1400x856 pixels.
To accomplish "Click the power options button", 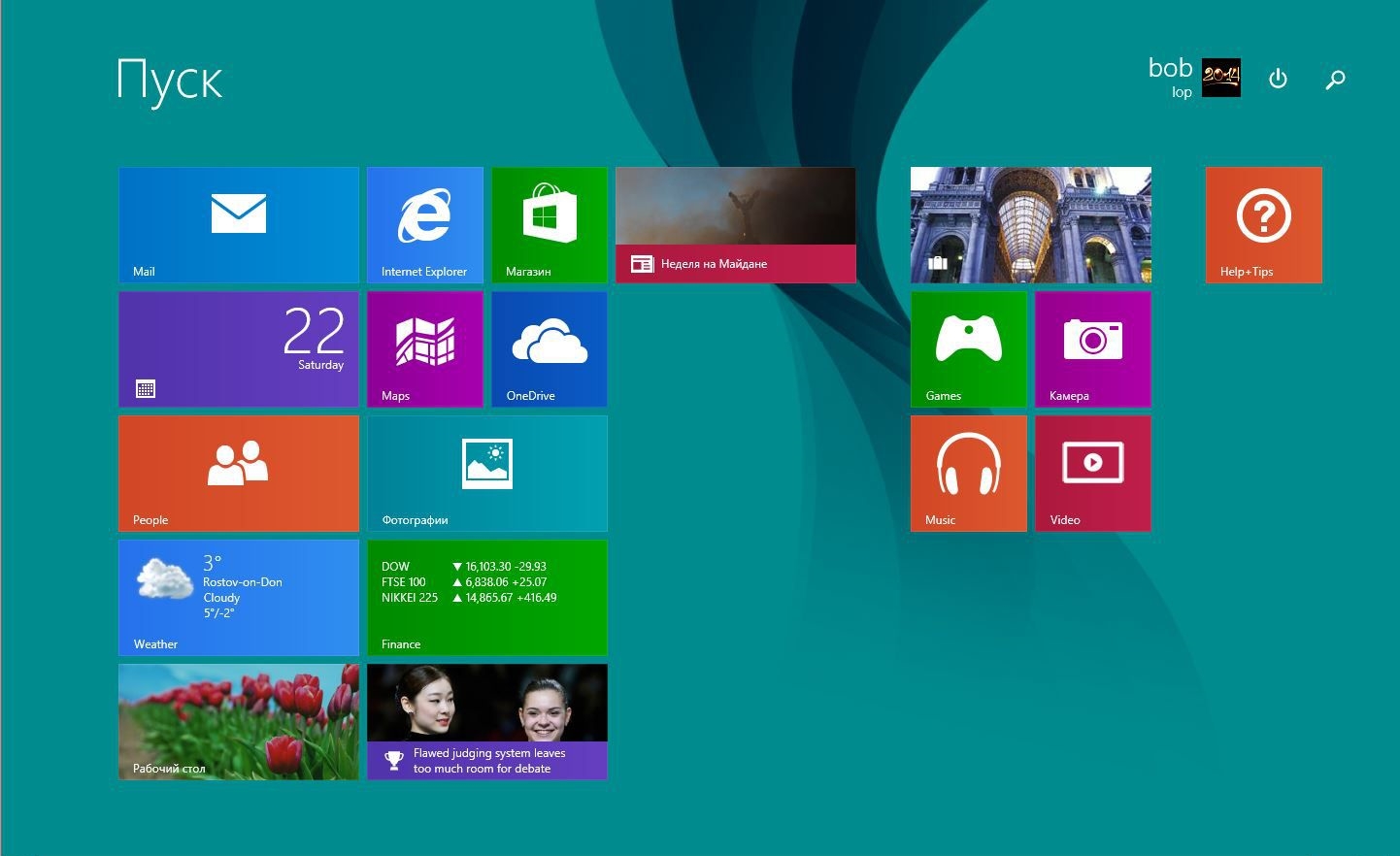I will [1278, 79].
